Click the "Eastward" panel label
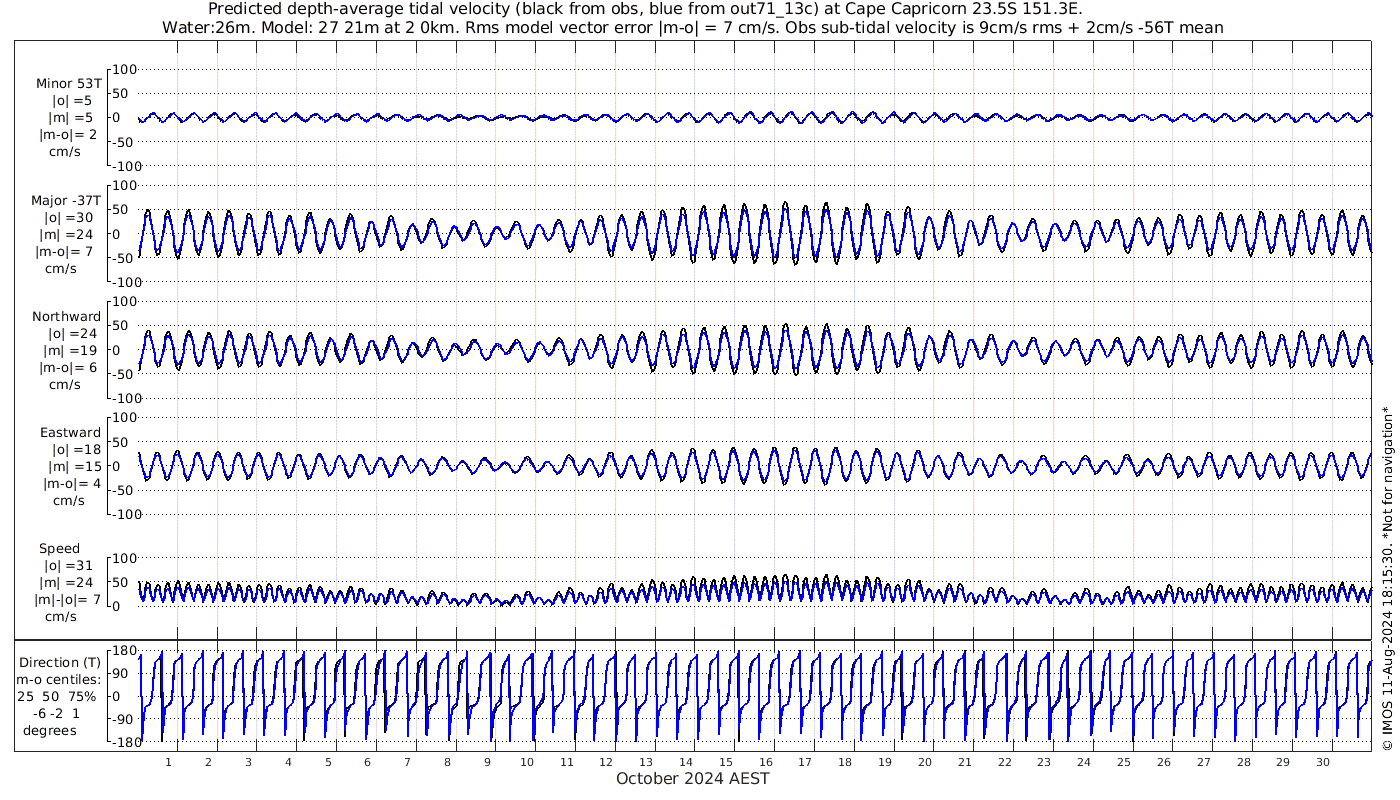The width and height of the screenshot is (1400, 800). [x=70, y=433]
